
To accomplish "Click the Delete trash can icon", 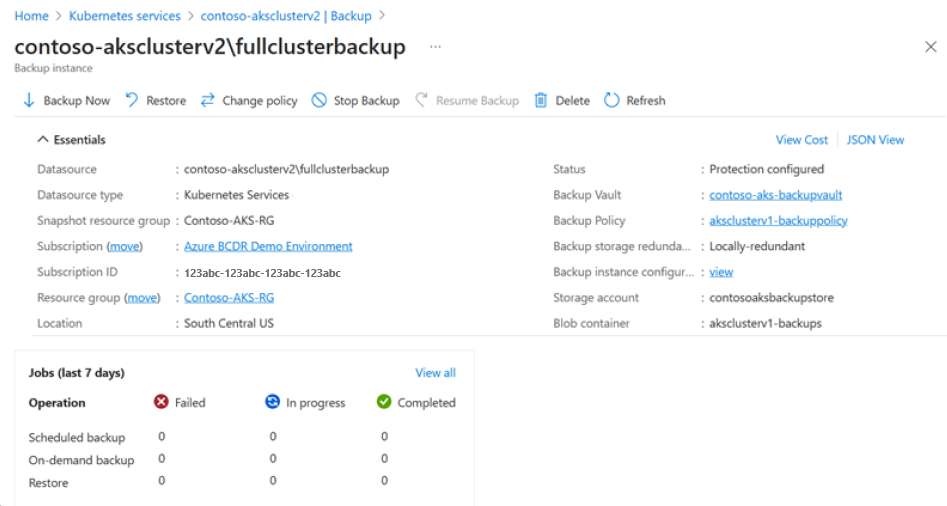I will click(x=541, y=100).
